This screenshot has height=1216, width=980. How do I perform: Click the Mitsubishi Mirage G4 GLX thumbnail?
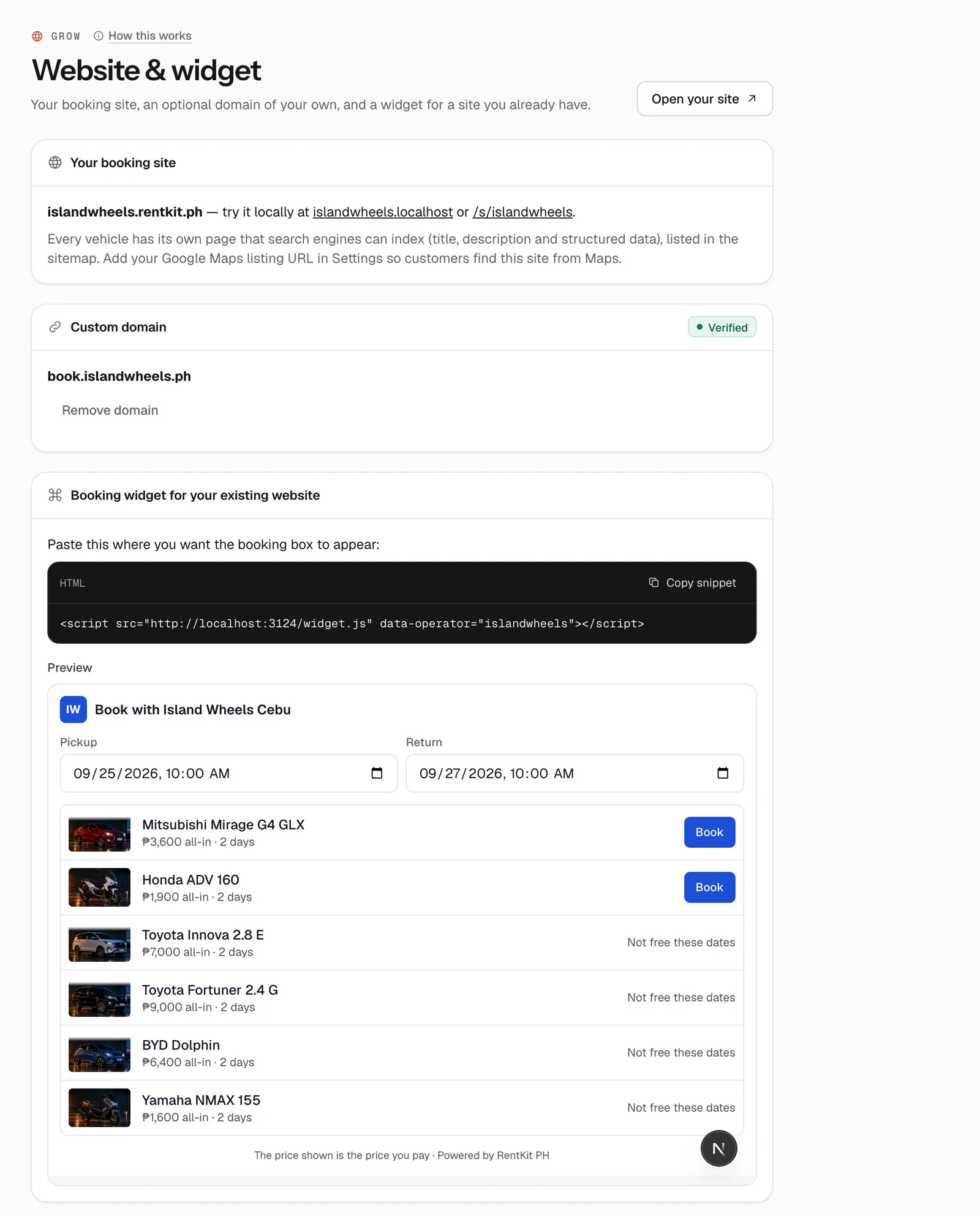pos(99,833)
